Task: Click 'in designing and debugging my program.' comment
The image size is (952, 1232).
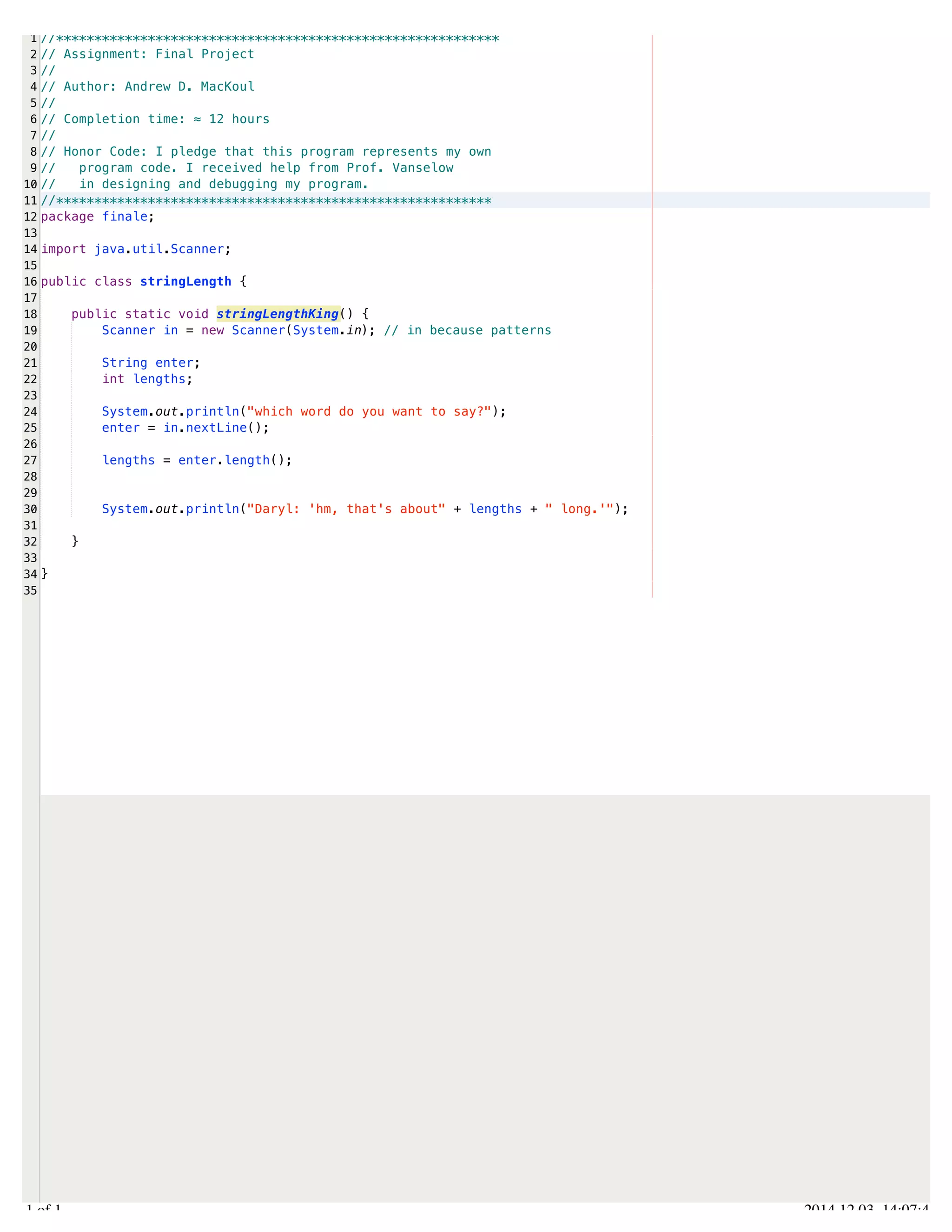Action: 204,184
